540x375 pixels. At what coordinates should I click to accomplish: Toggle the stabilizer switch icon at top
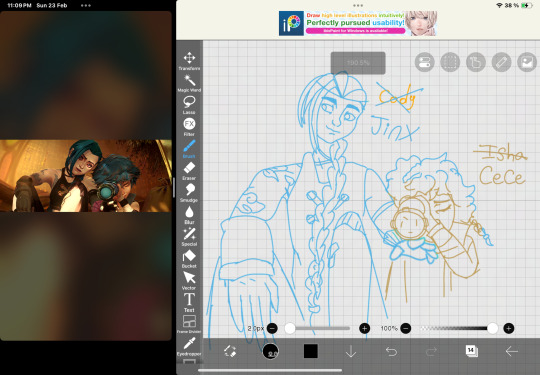coord(424,62)
